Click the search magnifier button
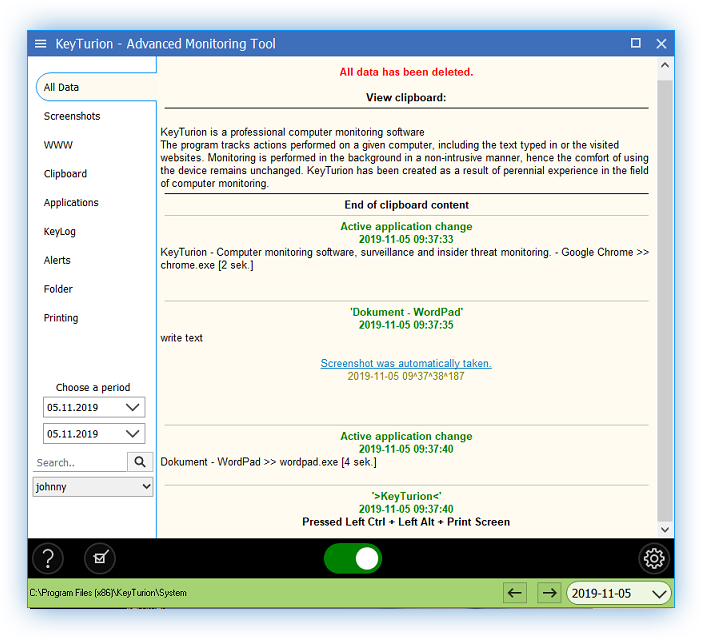This screenshot has height=639, width=702. (x=140, y=462)
